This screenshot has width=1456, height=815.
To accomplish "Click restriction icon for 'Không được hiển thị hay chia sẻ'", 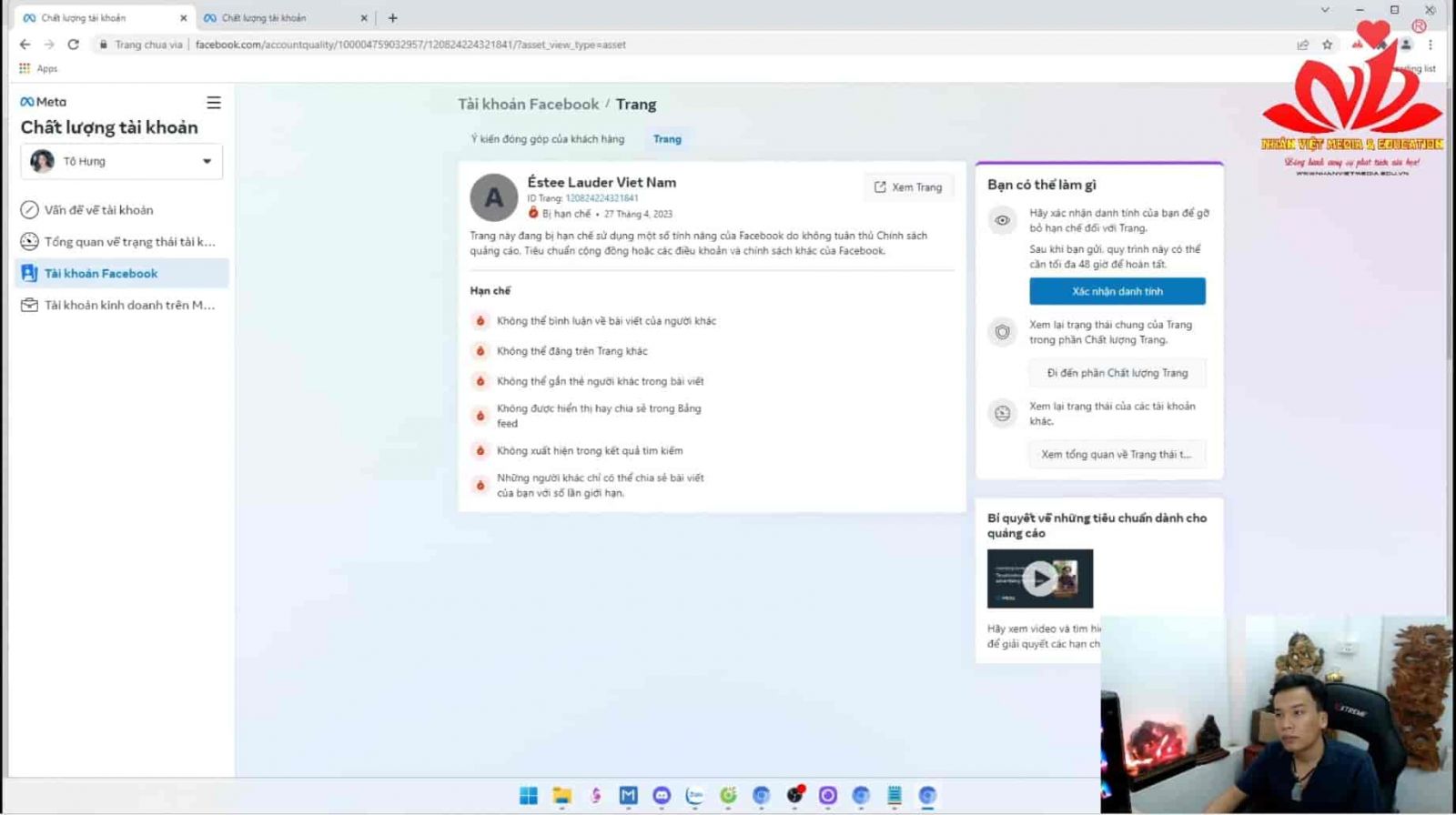I will coord(480,416).
